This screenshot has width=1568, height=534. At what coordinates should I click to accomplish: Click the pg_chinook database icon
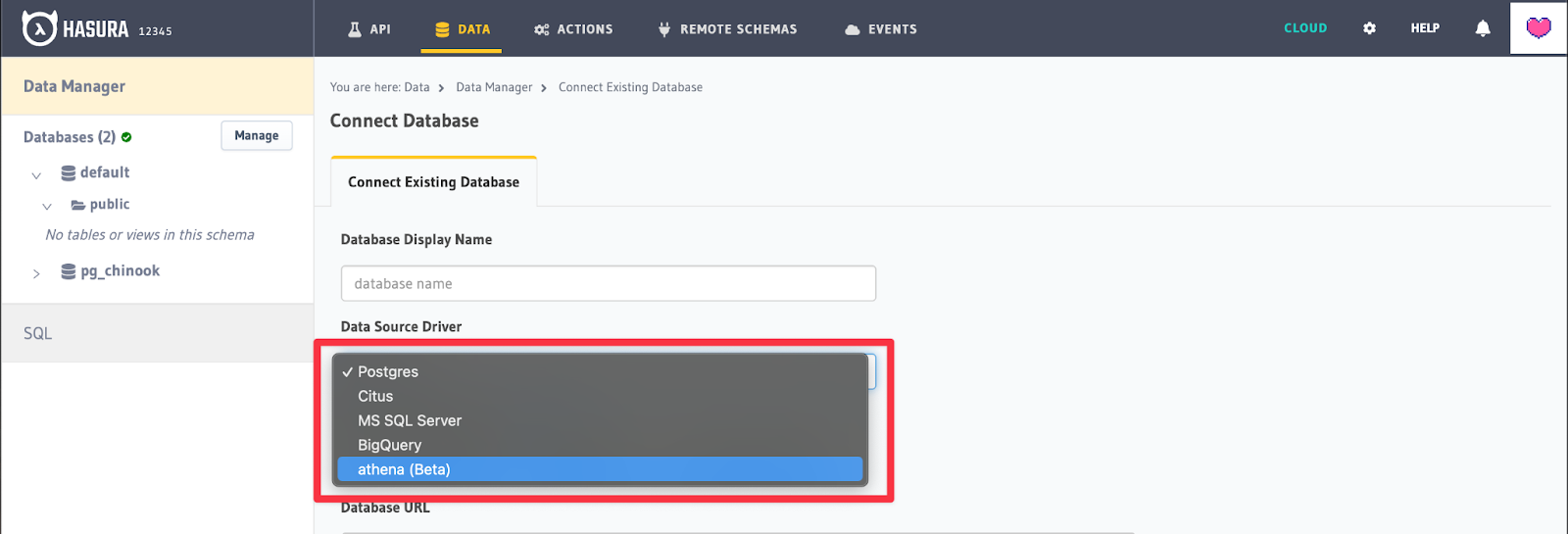pyautogui.click(x=69, y=271)
